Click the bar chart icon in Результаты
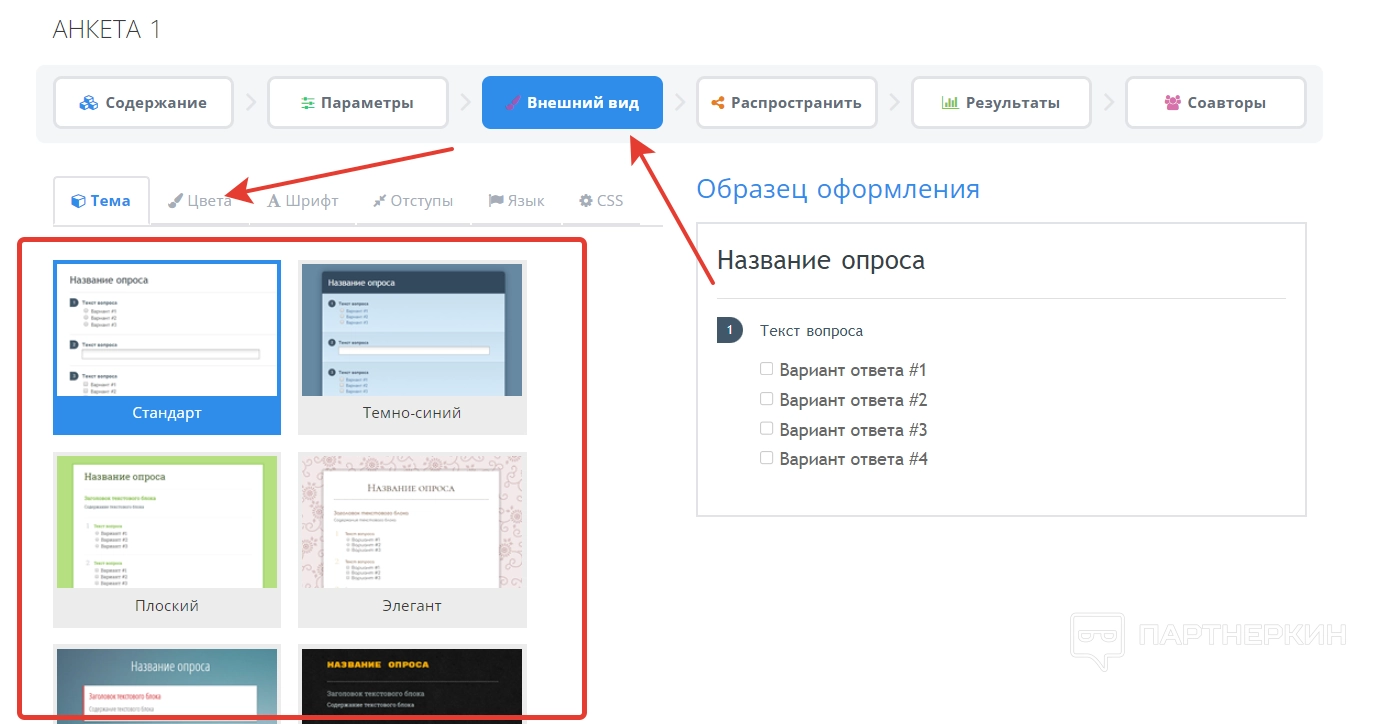Image resolution: width=1398 pixels, height=724 pixels. click(950, 103)
